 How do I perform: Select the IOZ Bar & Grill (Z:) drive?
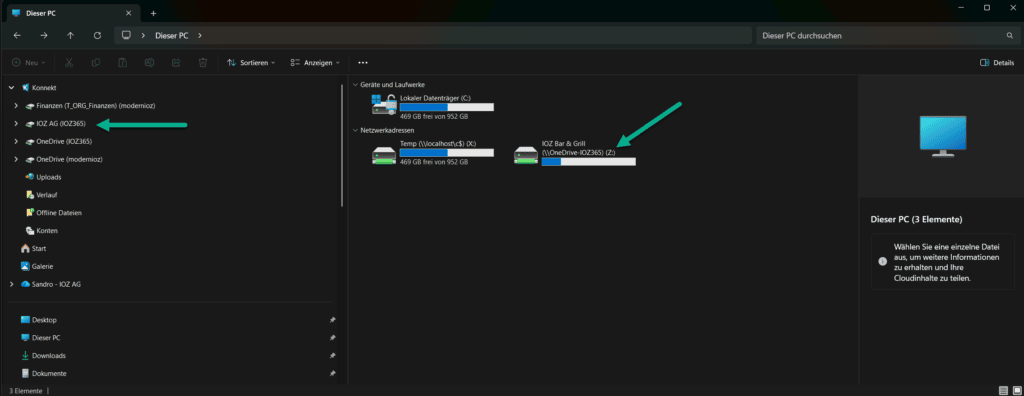coord(575,152)
